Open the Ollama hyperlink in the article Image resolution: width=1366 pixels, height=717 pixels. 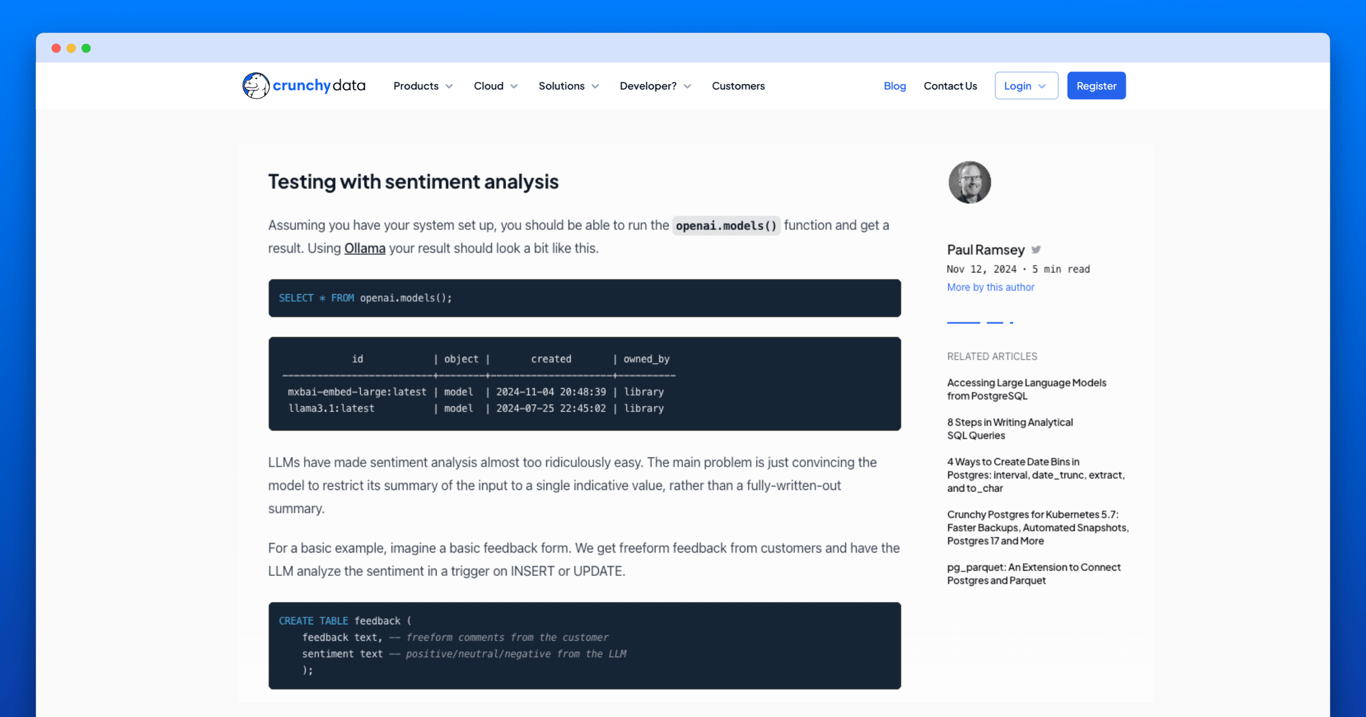[x=364, y=248]
